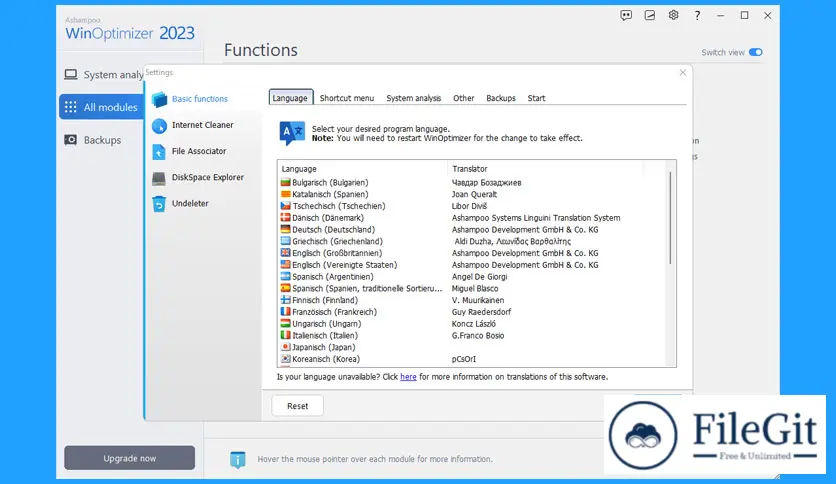Switch to the Language tab
This screenshot has width=836, height=484.
point(290,98)
